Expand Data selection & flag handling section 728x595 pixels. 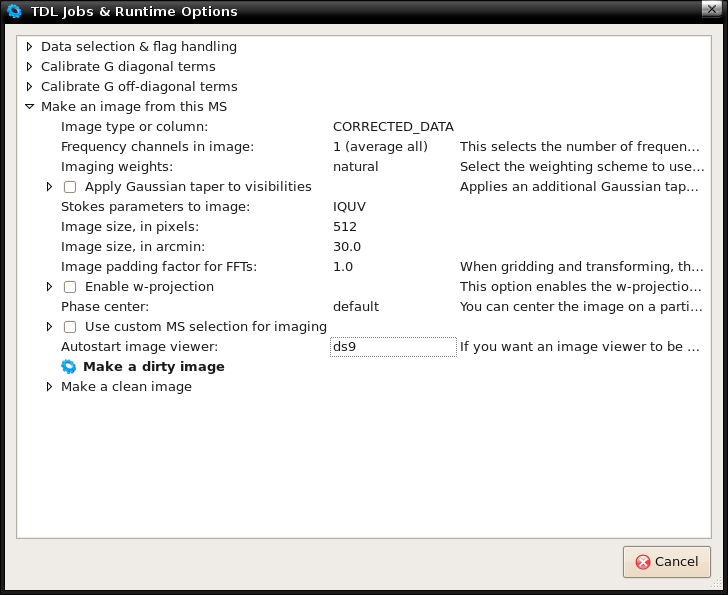point(29,46)
